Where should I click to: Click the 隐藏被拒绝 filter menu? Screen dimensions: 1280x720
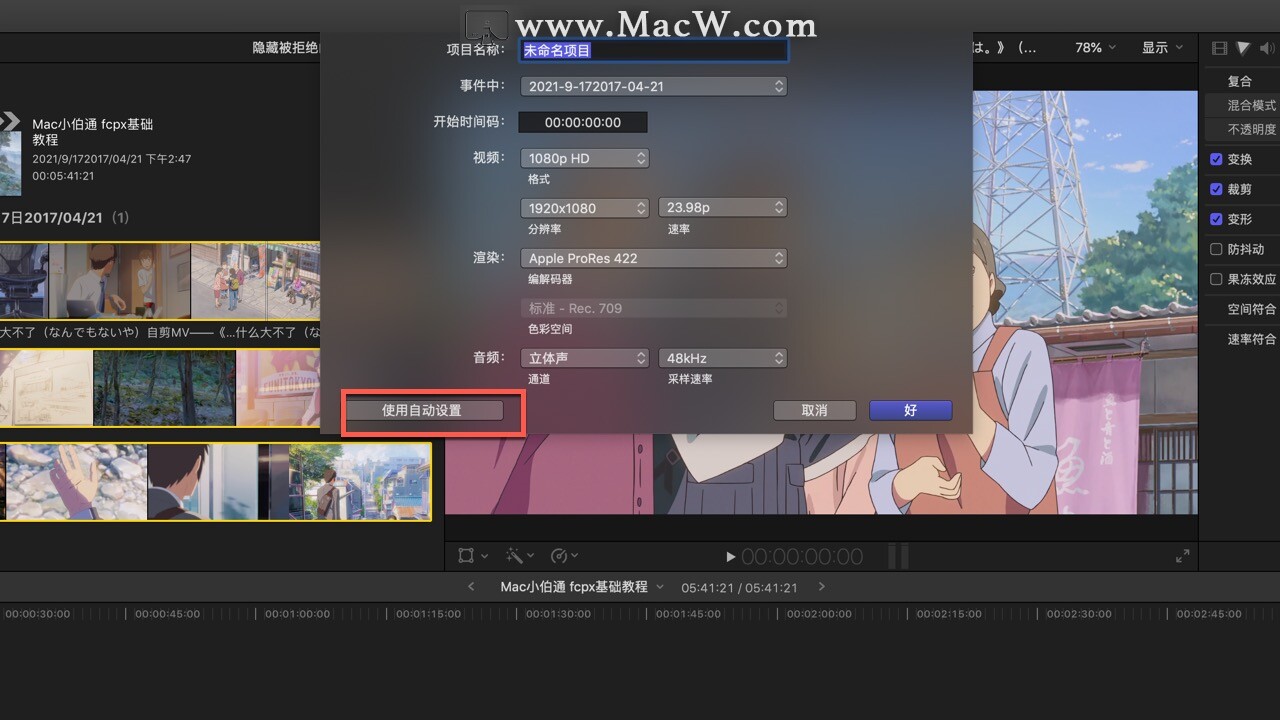coord(286,48)
